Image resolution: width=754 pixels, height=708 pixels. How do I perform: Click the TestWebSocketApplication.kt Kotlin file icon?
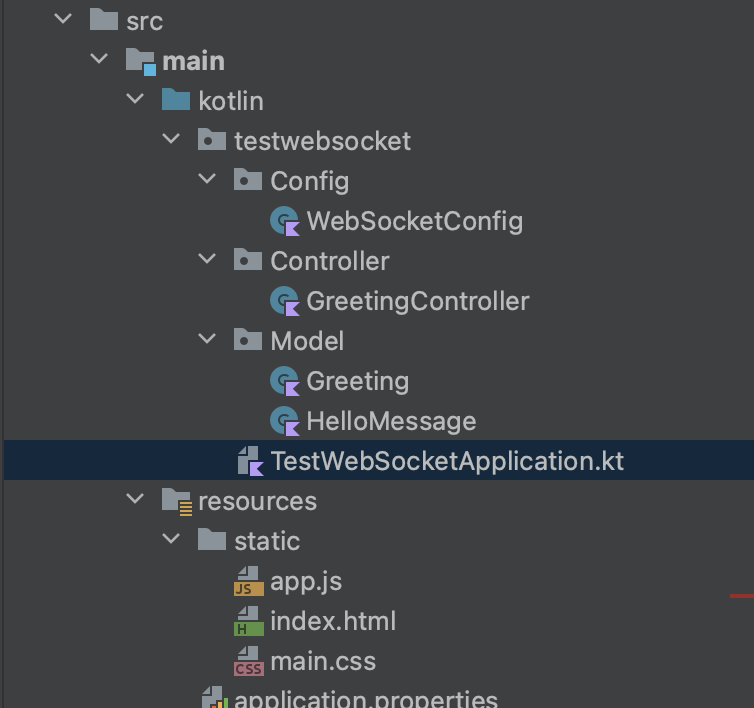click(249, 461)
